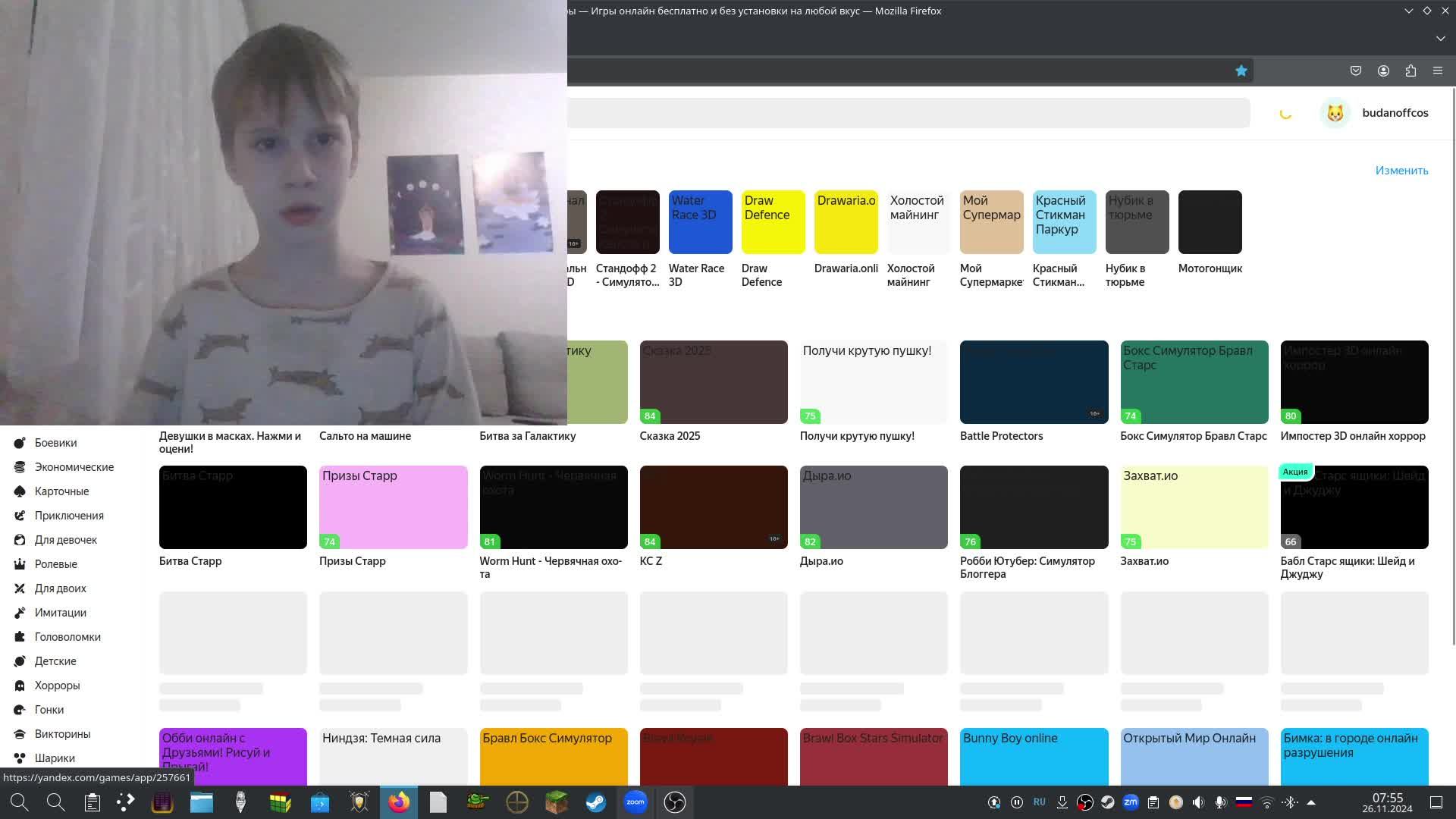
Task: Click the budanoffcos cat avatar
Action: pos(1335,113)
